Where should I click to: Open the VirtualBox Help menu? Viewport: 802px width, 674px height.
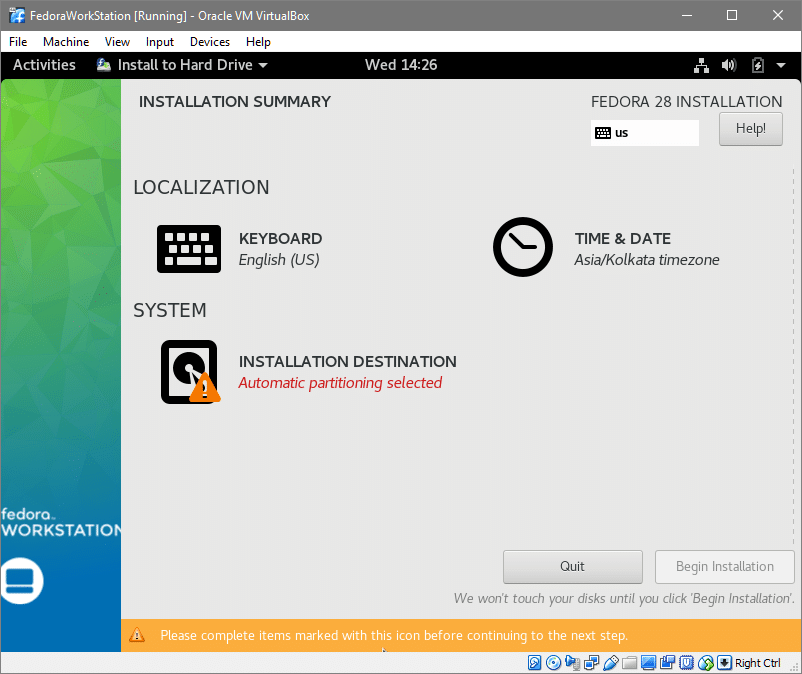258,42
